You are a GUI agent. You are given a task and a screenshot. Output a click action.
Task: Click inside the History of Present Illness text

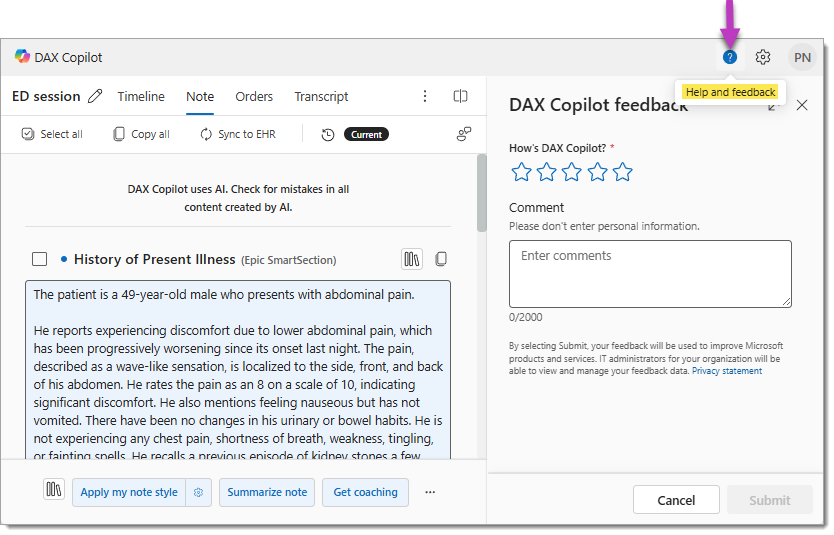pyautogui.click(x=238, y=370)
